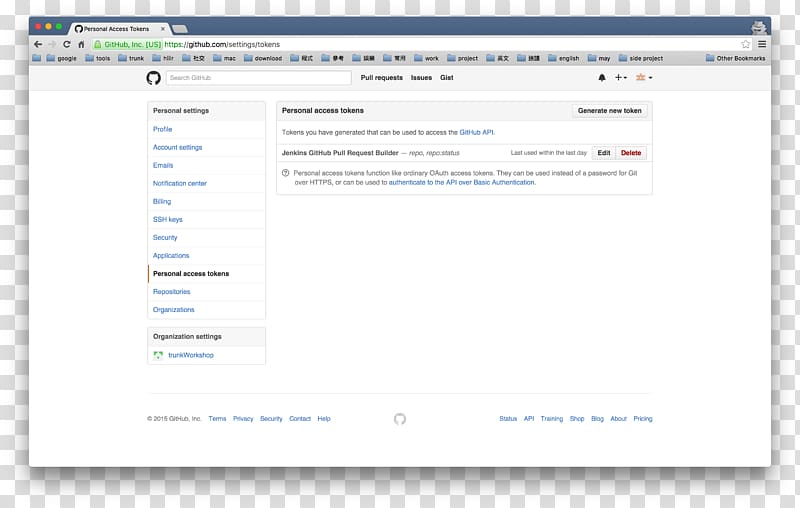Screen dimensions: 800x508
Task: Bookmark page with star icon
Action: (x=745, y=44)
